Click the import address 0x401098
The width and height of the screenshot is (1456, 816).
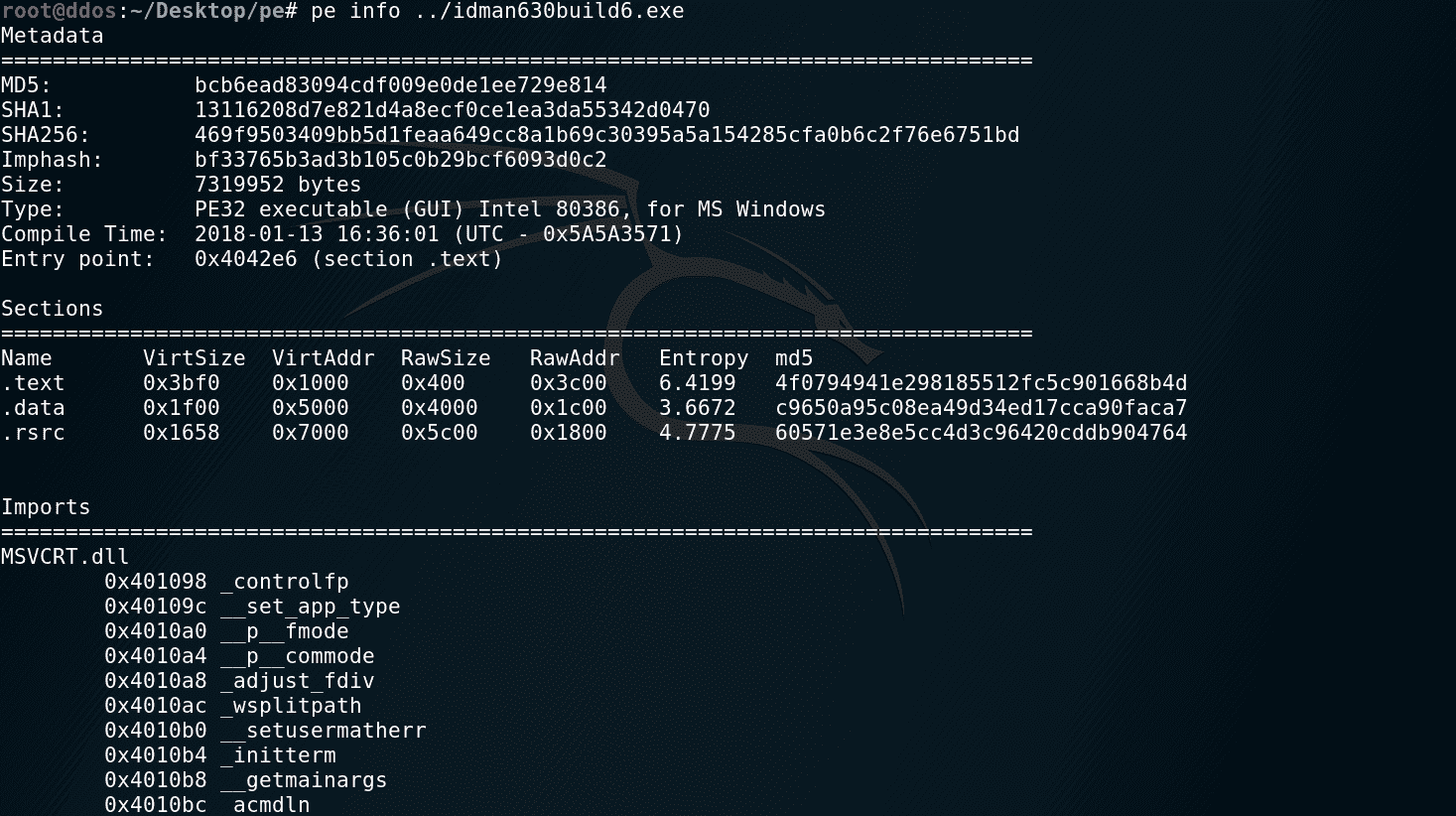156,582
